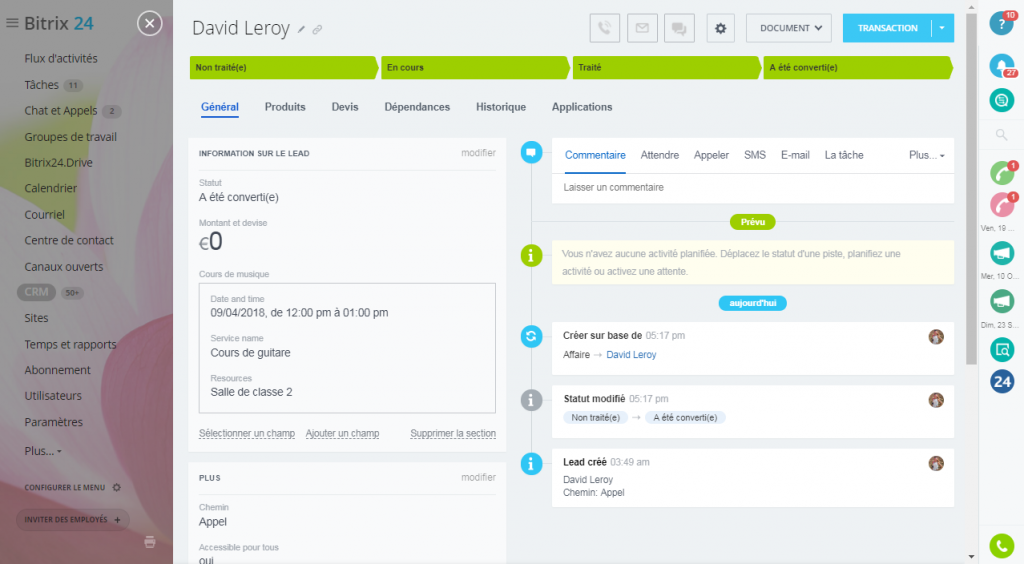This screenshot has height=564, width=1024.
Task: Click the gear beside Configurer le menu
Action: click(x=117, y=488)
